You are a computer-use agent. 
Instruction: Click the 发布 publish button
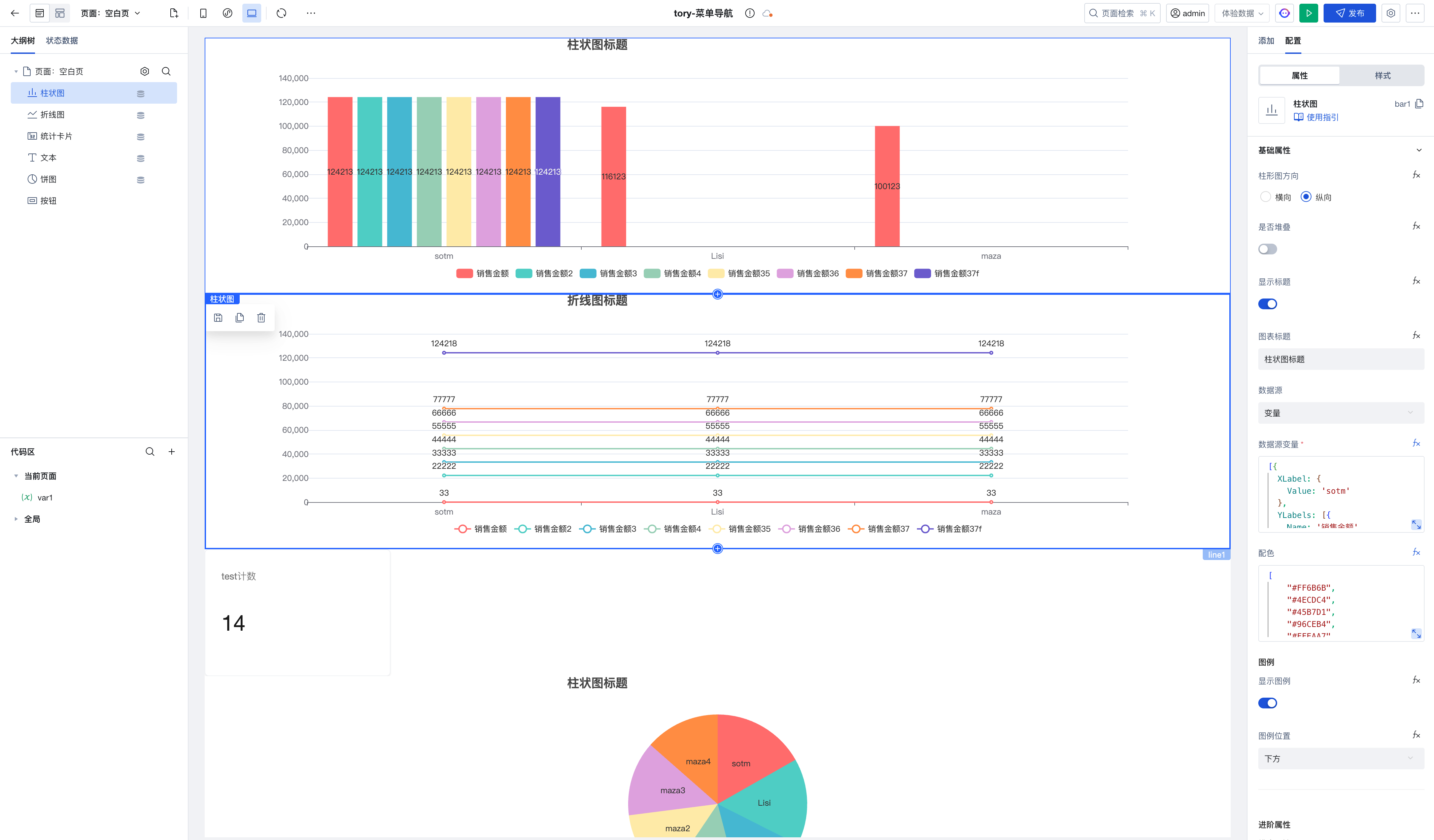(x=1349, y=13)
